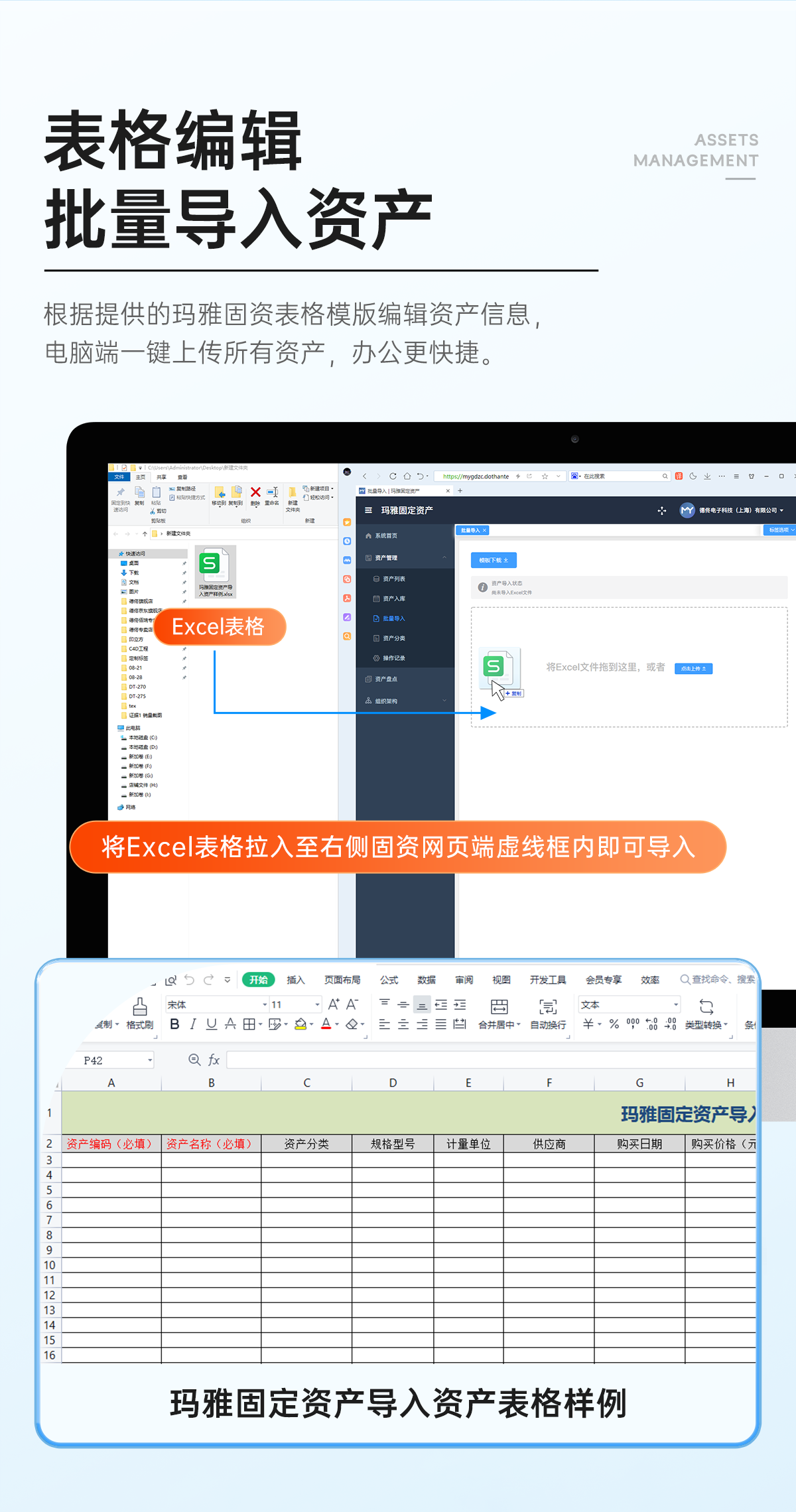Click the formula bar zoom magnifier icon
This screenshot has width=796, height=1512.
(x=194, y=1060)
